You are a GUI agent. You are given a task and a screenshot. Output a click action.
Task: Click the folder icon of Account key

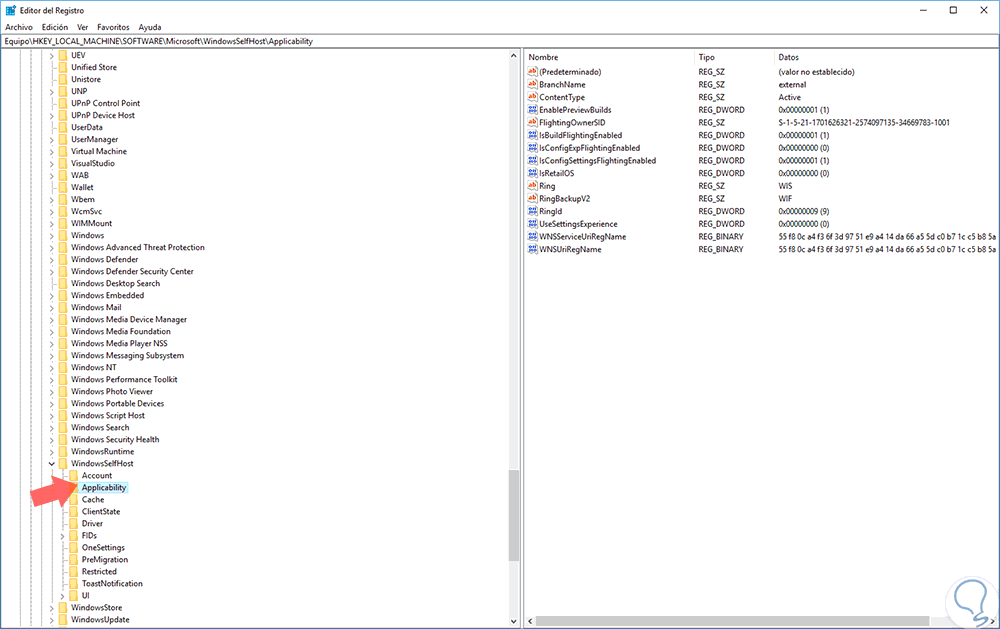[x=73, y=475]
